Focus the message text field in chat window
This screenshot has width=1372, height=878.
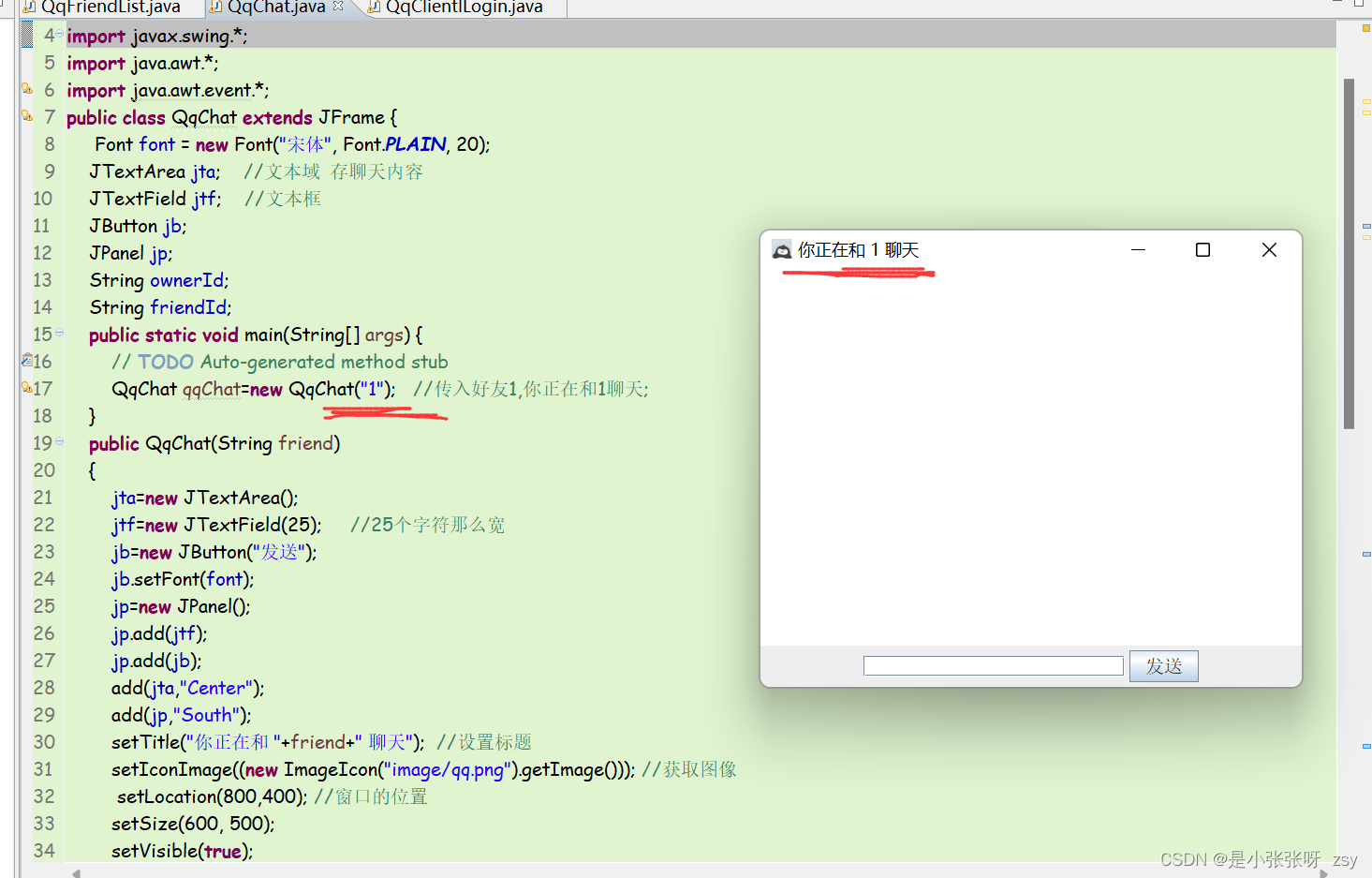point(993,666)
